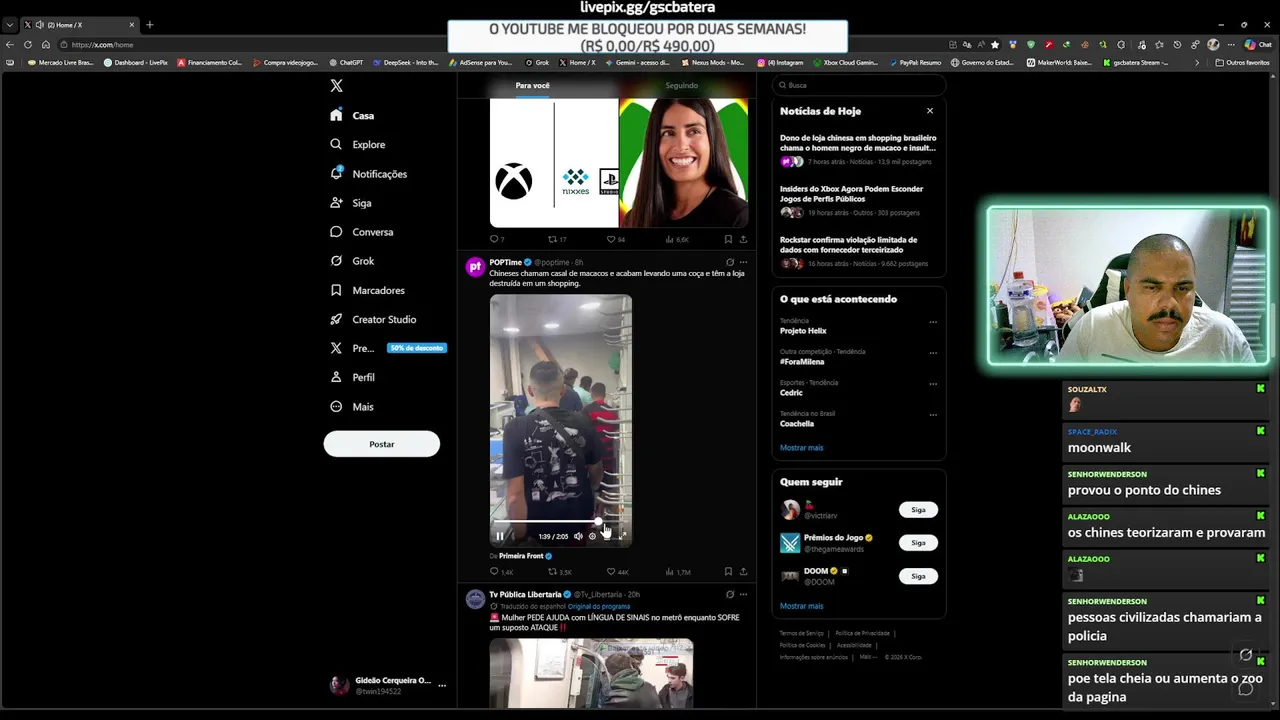The image size is (1280, 720).
Task: Open Creator Studio in the sidebar
Action: point(373,319)
